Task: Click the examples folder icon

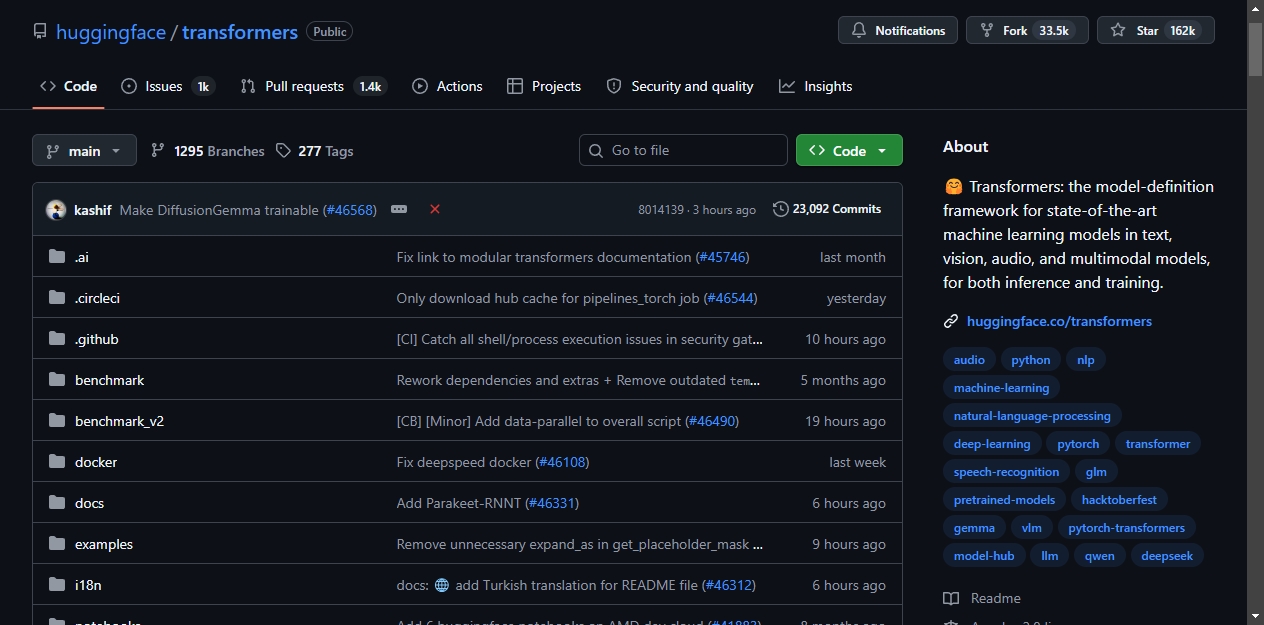Action: point(57,544)
